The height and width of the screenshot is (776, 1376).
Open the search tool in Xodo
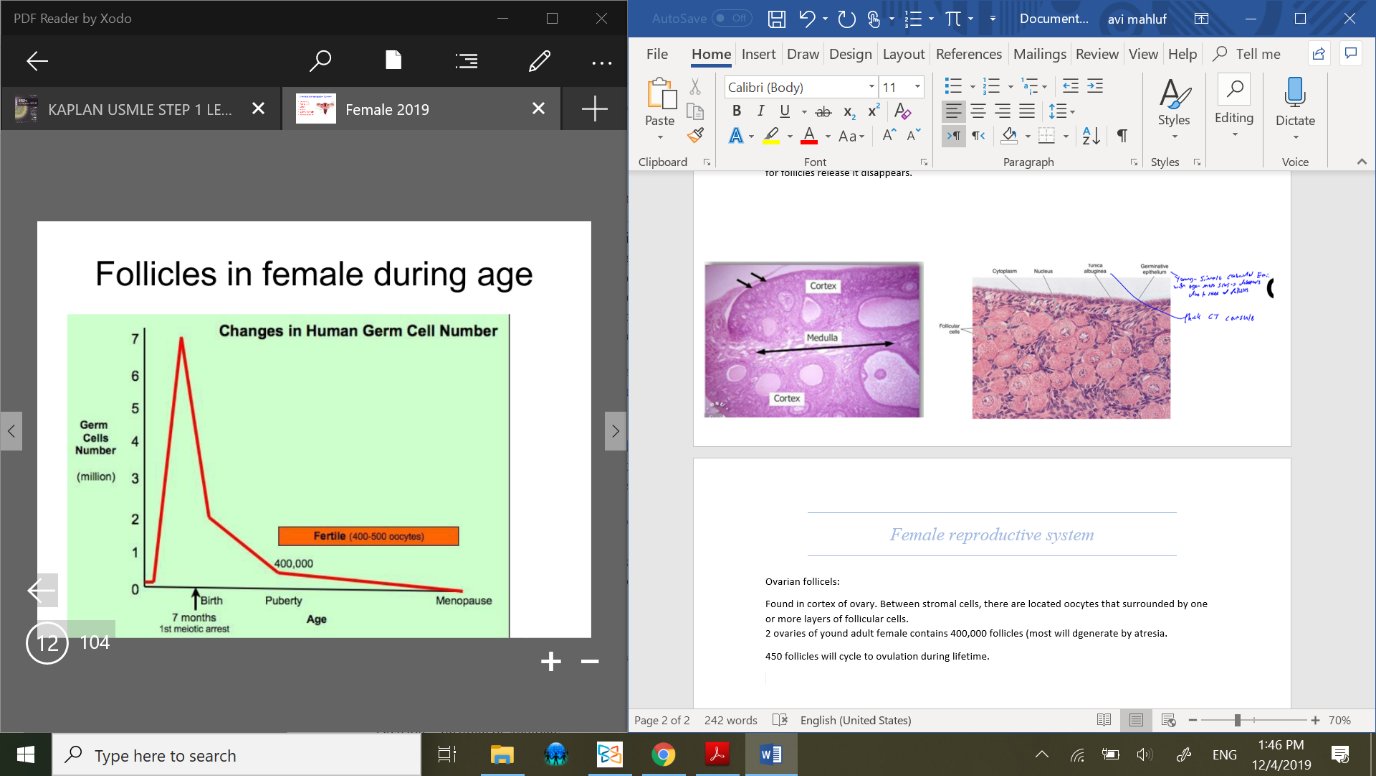(320, 61)
